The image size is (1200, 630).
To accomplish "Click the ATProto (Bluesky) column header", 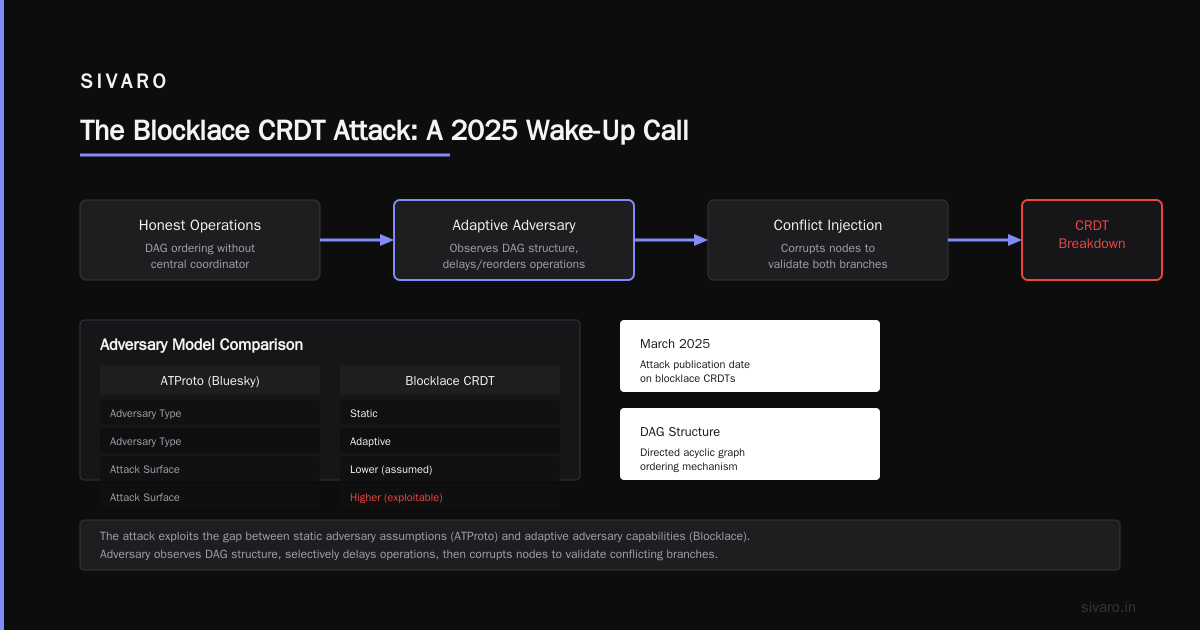I will [210, 380].
